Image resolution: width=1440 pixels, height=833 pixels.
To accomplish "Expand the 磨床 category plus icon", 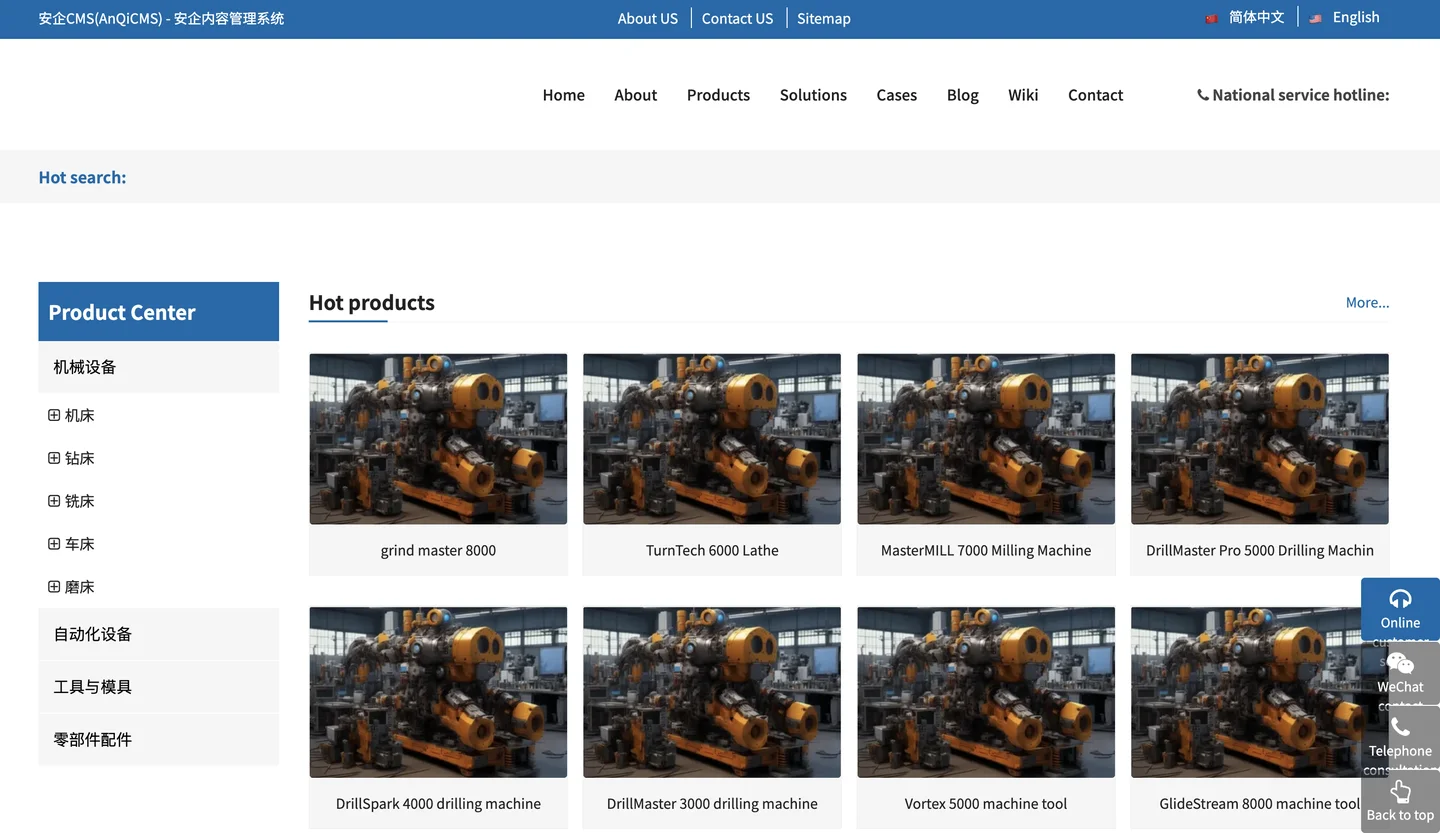I will (54, 587).
